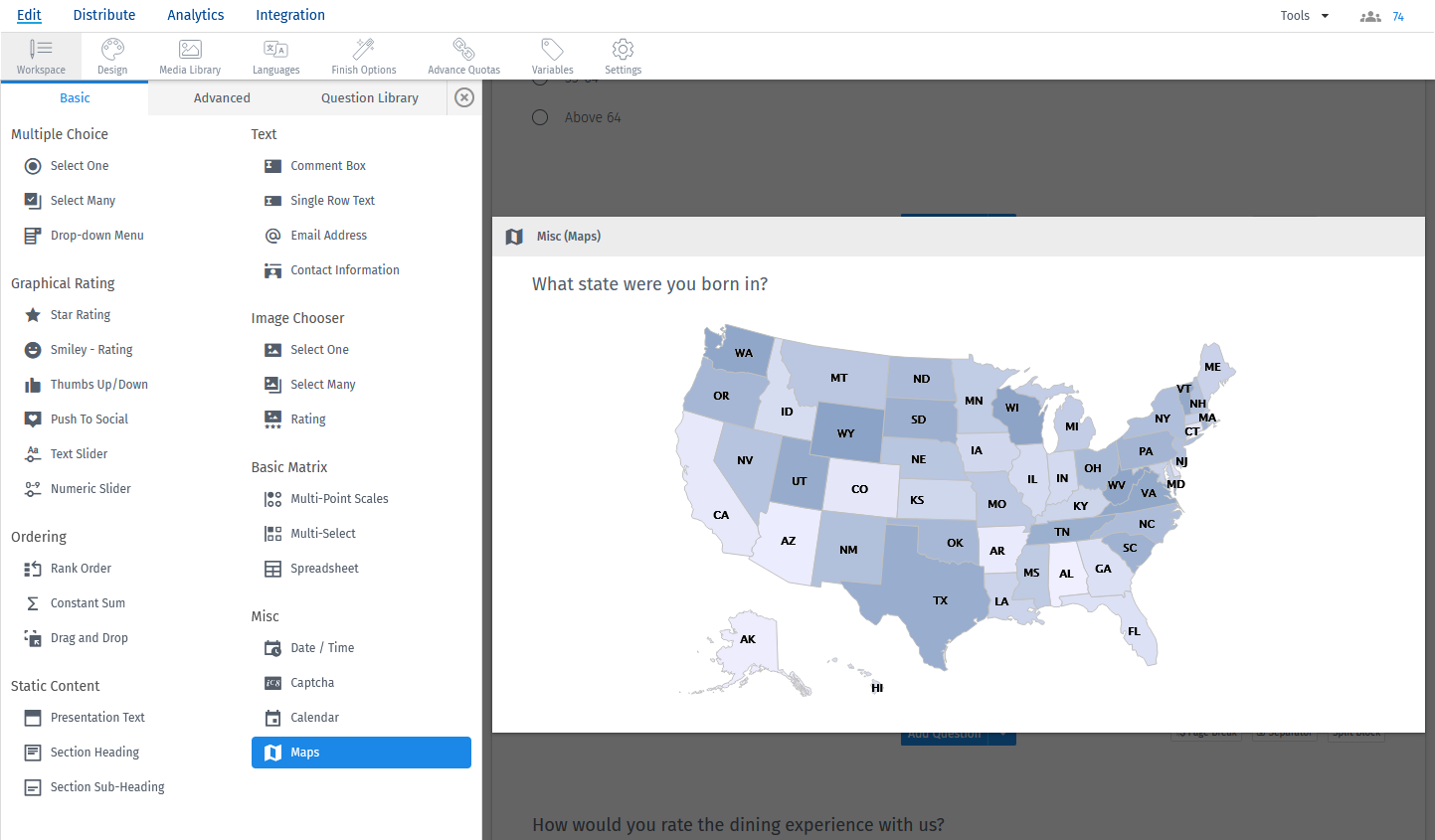Select the Above 64 answer option
The image size is (1435, 840).
pos(540,116)
